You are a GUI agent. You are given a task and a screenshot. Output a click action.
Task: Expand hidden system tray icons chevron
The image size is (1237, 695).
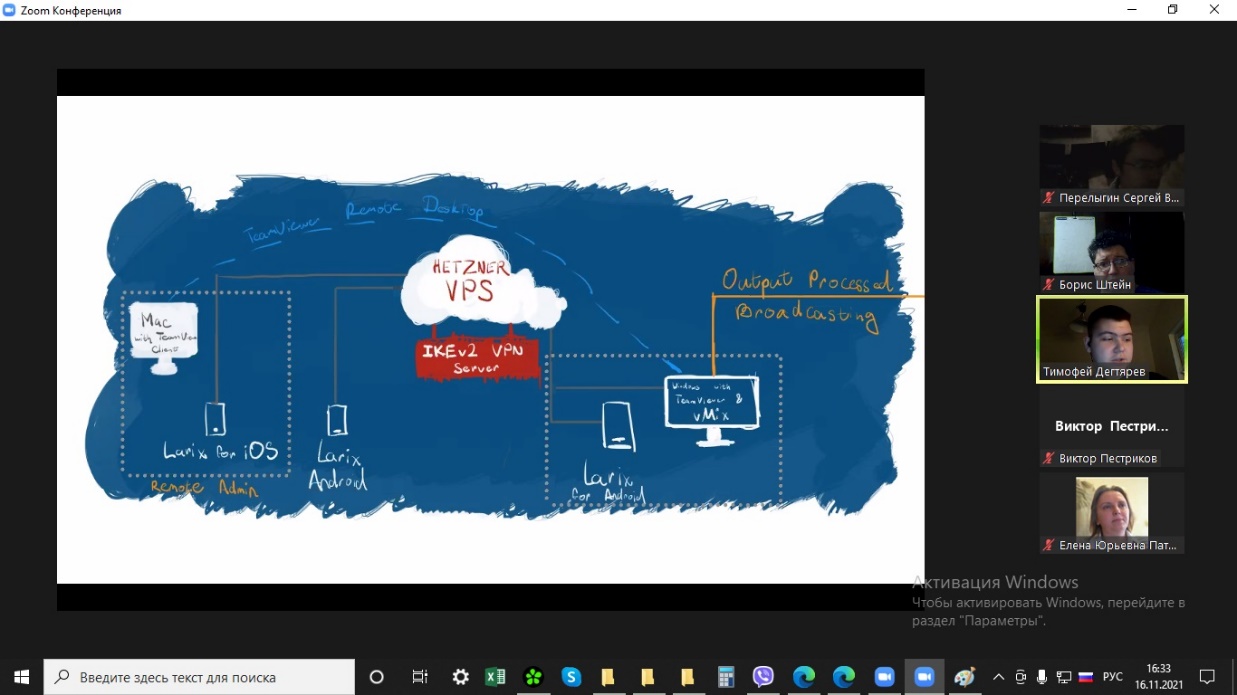tap(998, 677)
